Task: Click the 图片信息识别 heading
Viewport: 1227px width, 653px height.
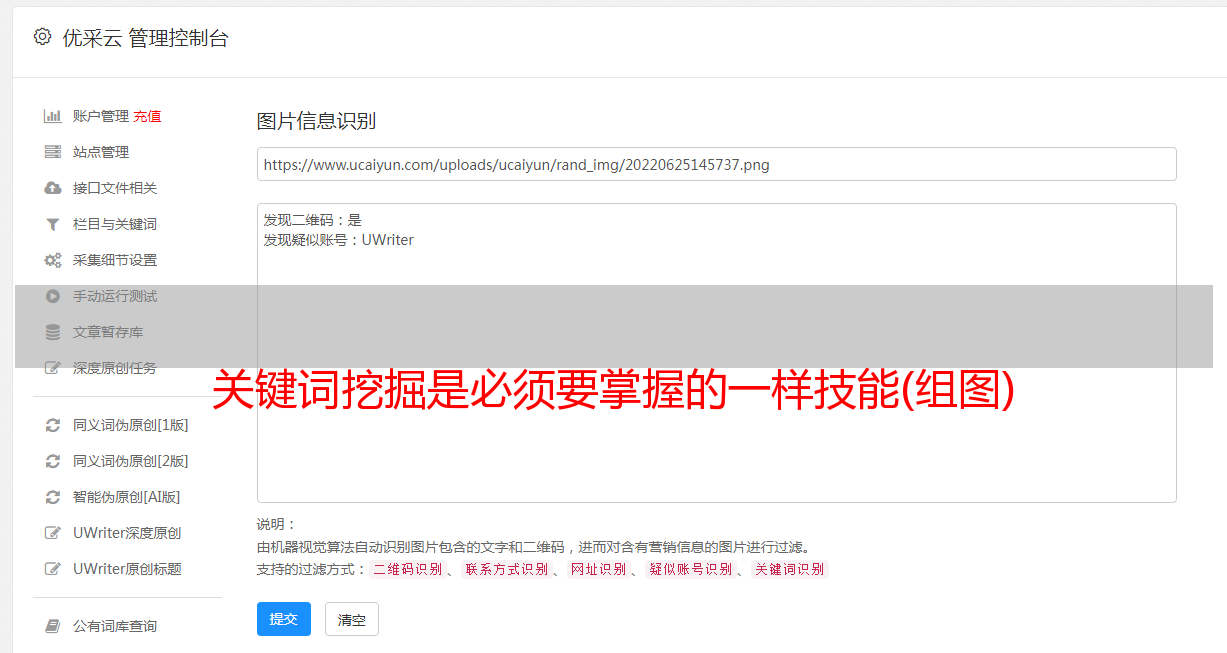Action: [x=316, y=121]
